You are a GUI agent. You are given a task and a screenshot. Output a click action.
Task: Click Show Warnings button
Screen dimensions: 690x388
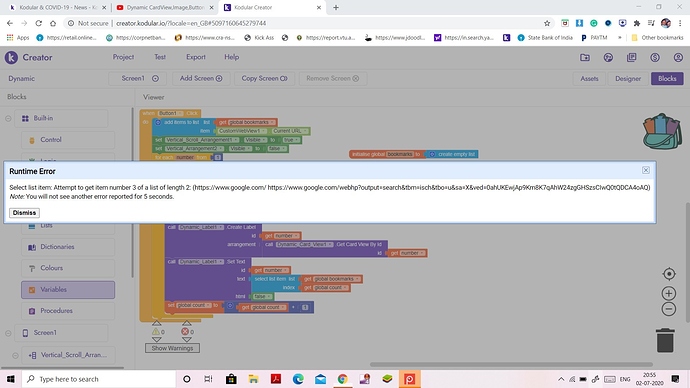coord(172,348)
